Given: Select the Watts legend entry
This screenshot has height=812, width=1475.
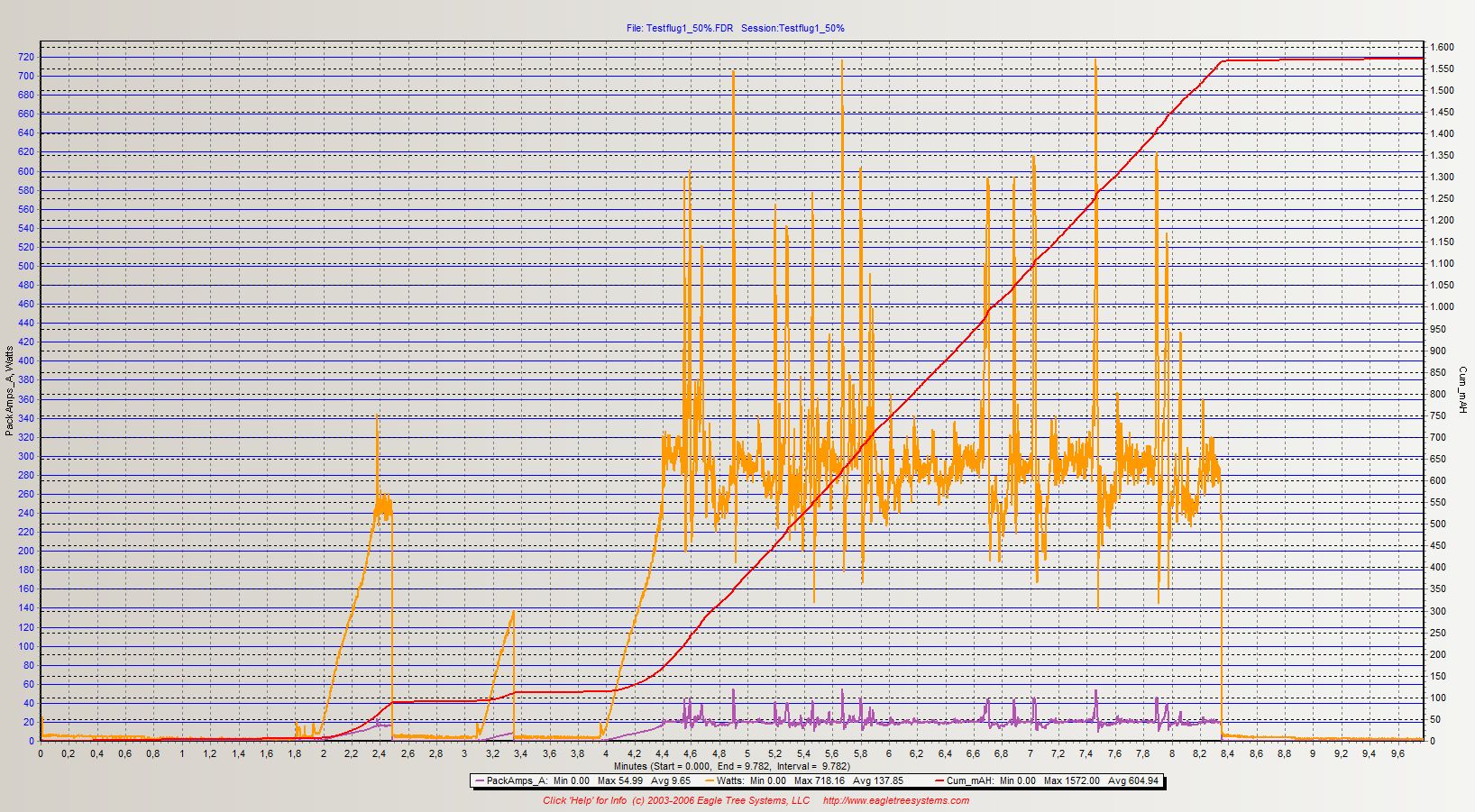Looking at the screenshot, I should 804,780.
